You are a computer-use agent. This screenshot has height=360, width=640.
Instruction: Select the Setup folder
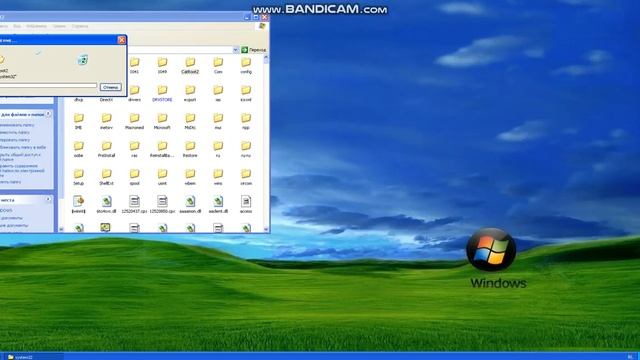[78, 177]
